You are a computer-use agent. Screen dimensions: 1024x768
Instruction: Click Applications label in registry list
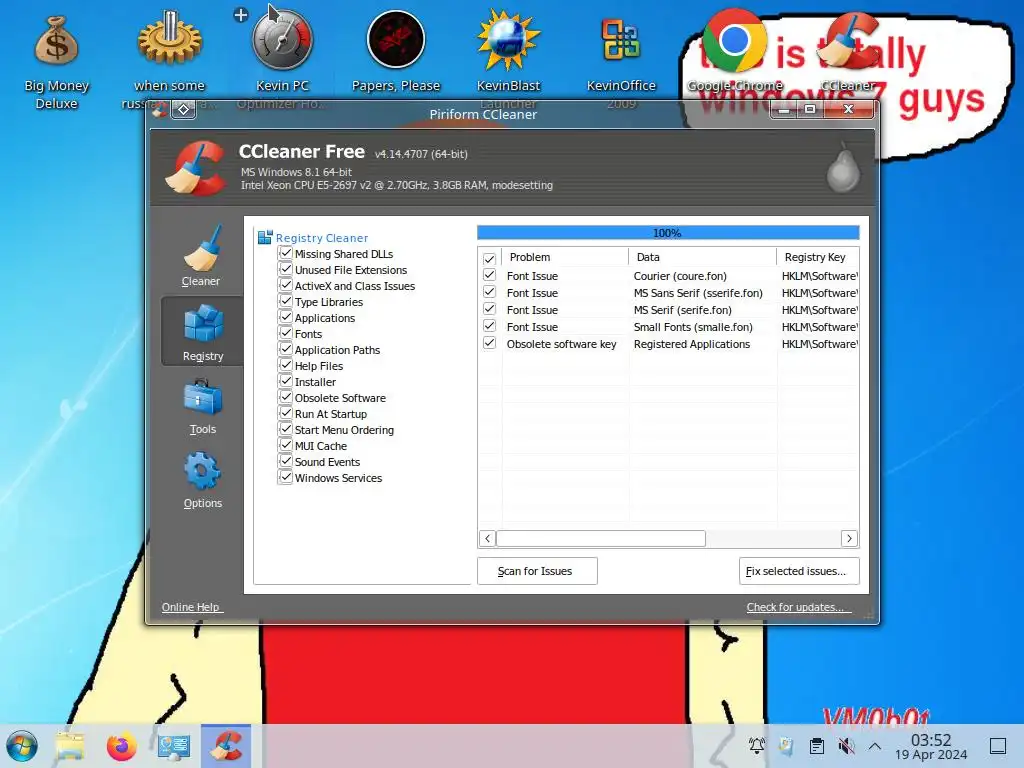pyautogui.click(x=325, y=318)
